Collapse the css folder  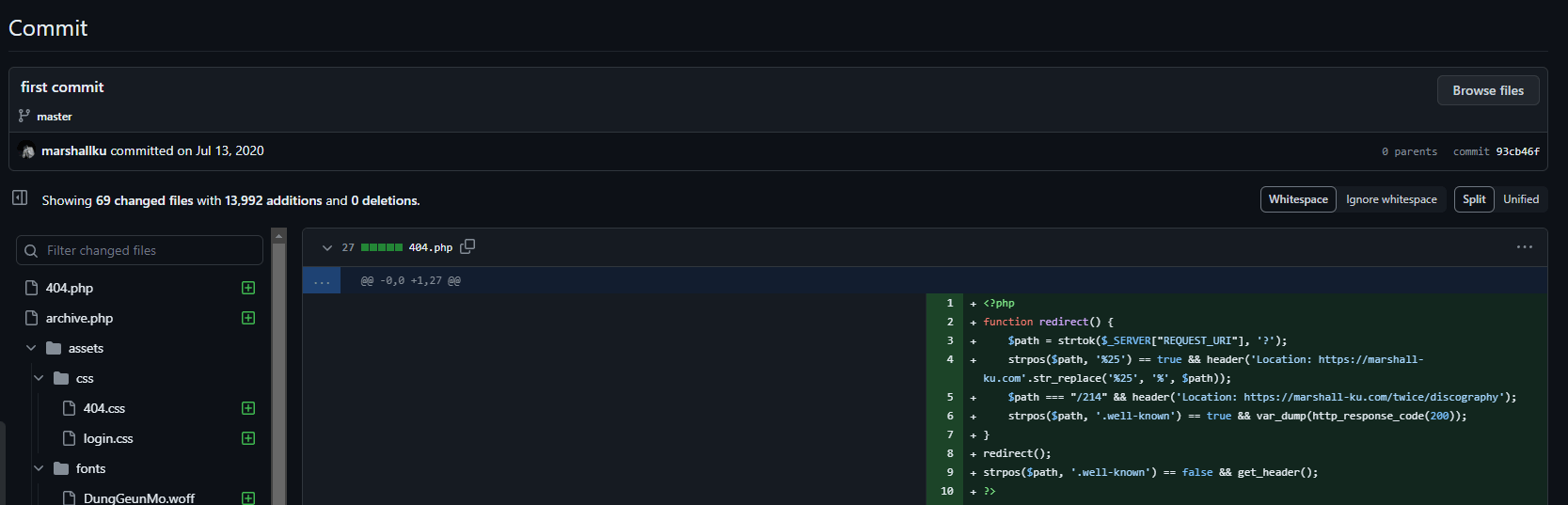(39, 378)
